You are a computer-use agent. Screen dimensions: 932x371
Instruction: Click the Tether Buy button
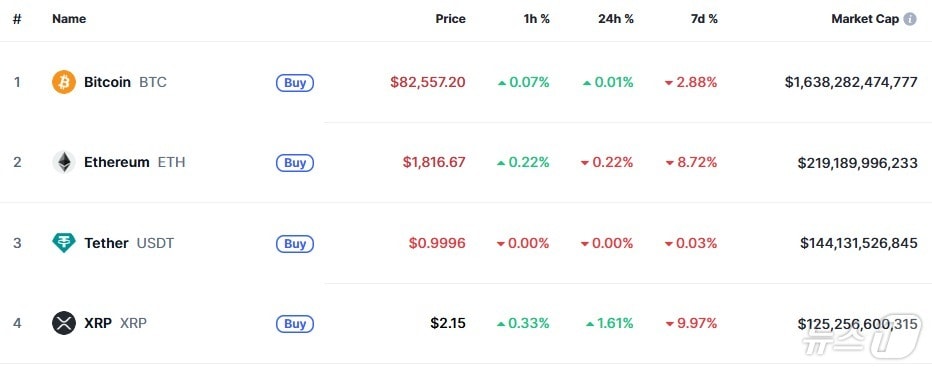(x=295, y=243)
